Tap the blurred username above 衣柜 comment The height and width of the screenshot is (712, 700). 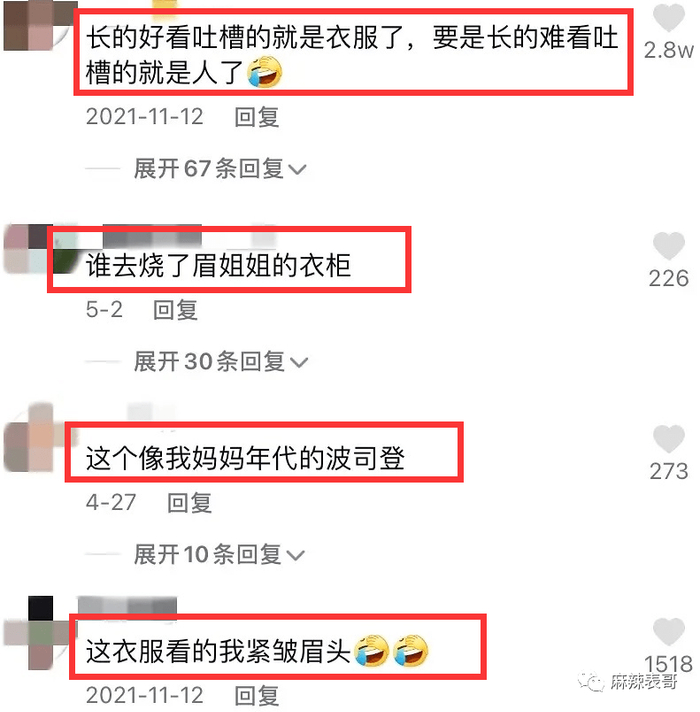tap(153, 236)
